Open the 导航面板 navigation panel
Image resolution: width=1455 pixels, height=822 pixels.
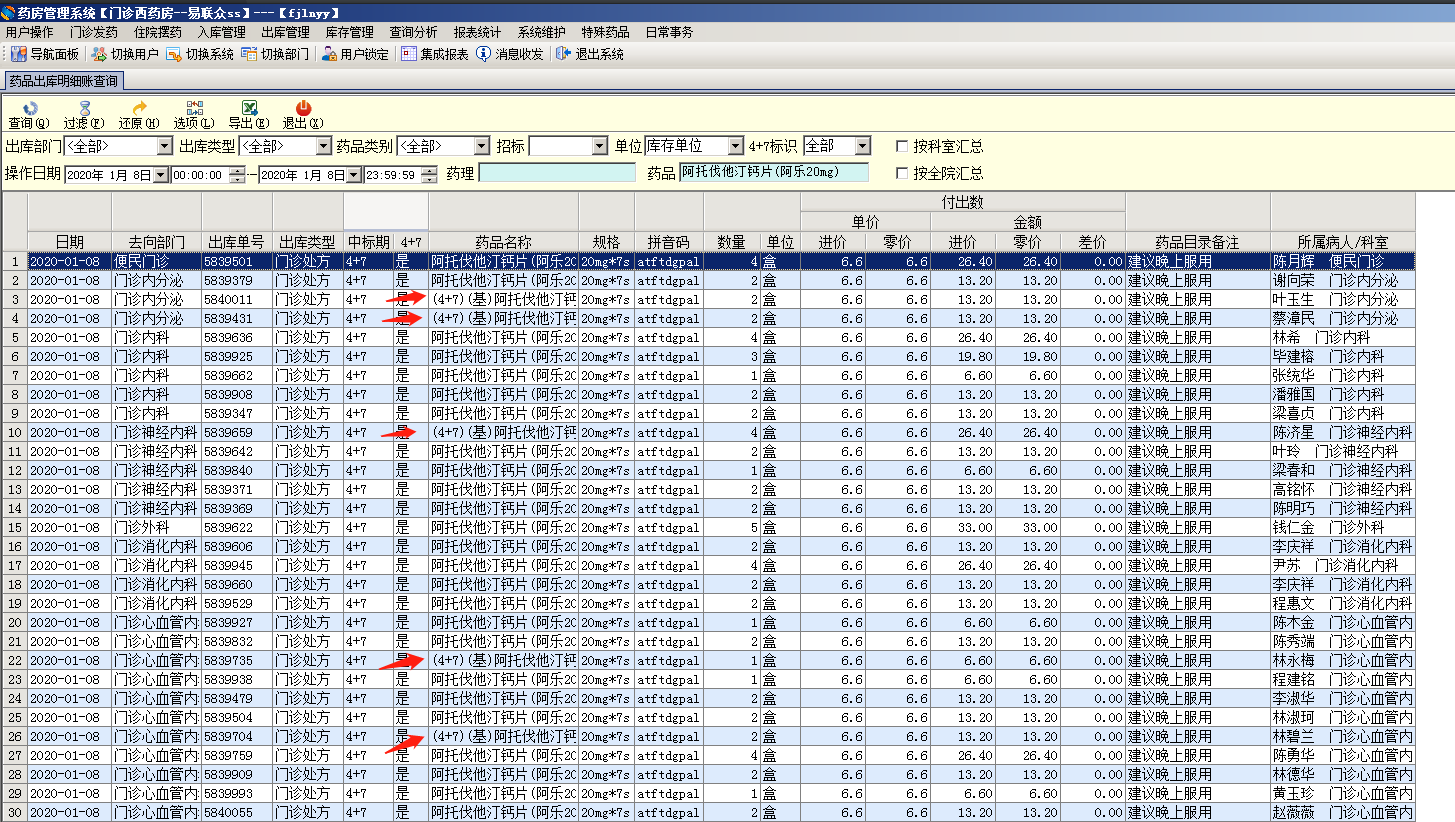click(45, 54)
